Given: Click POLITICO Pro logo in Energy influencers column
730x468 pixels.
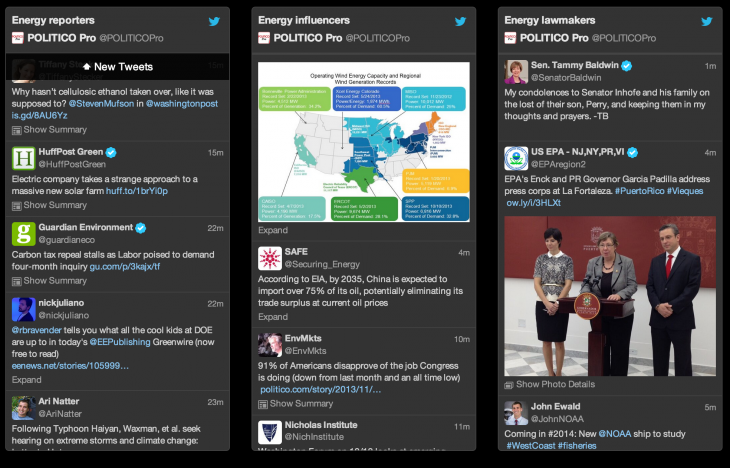Looking at the screenshot, I should (264, 38).
